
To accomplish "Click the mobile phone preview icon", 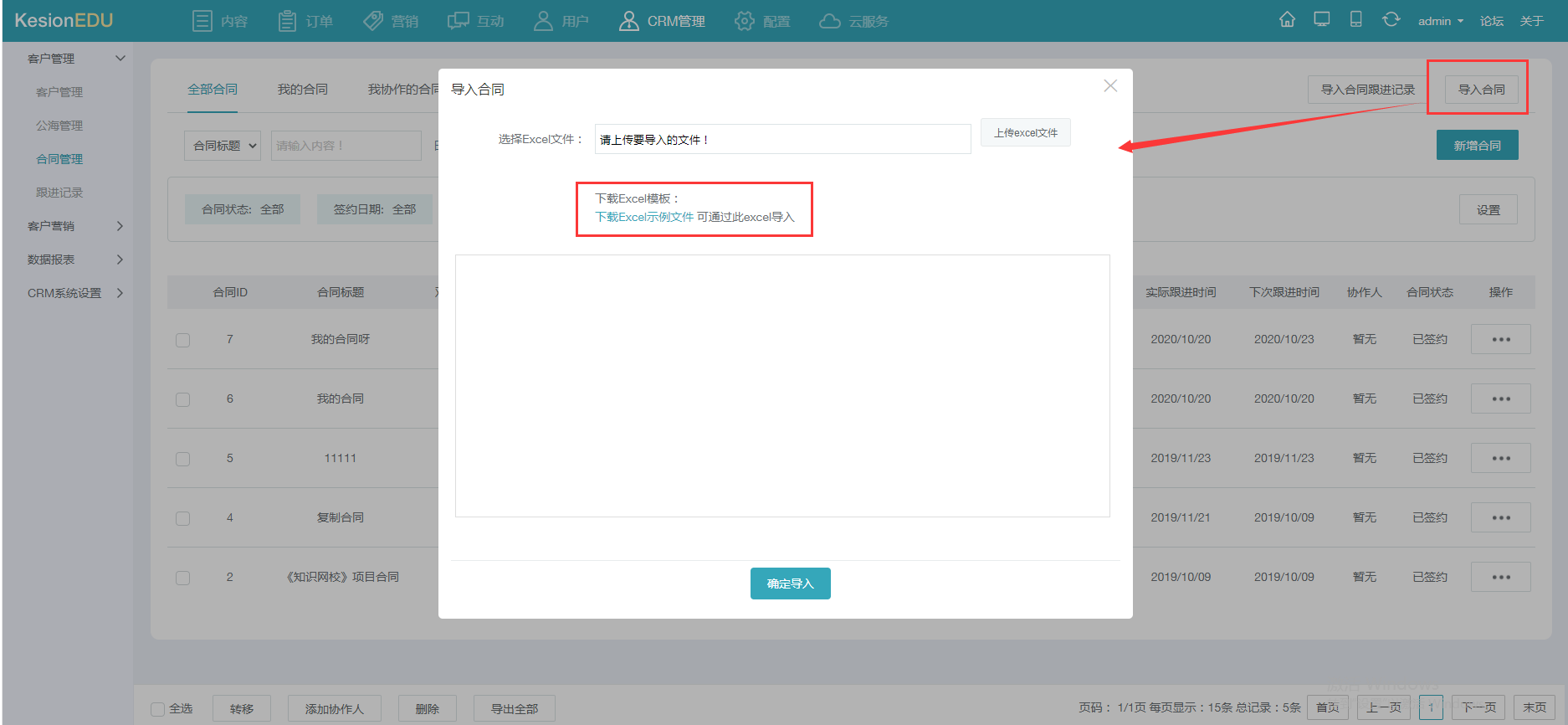I will (x=1356, y=19).
